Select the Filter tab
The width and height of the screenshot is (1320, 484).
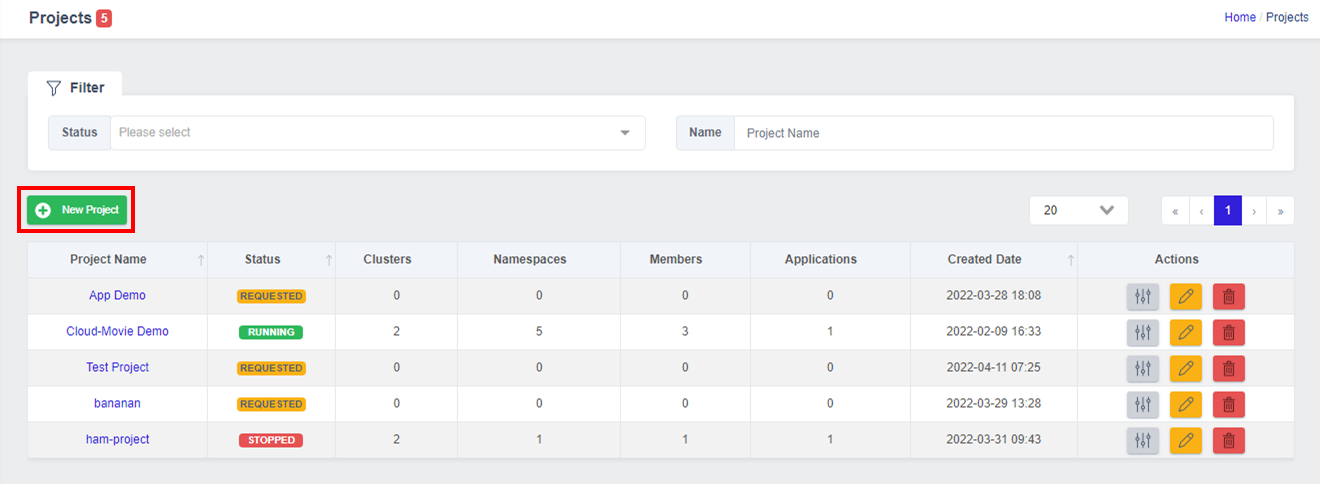(75, 88)
